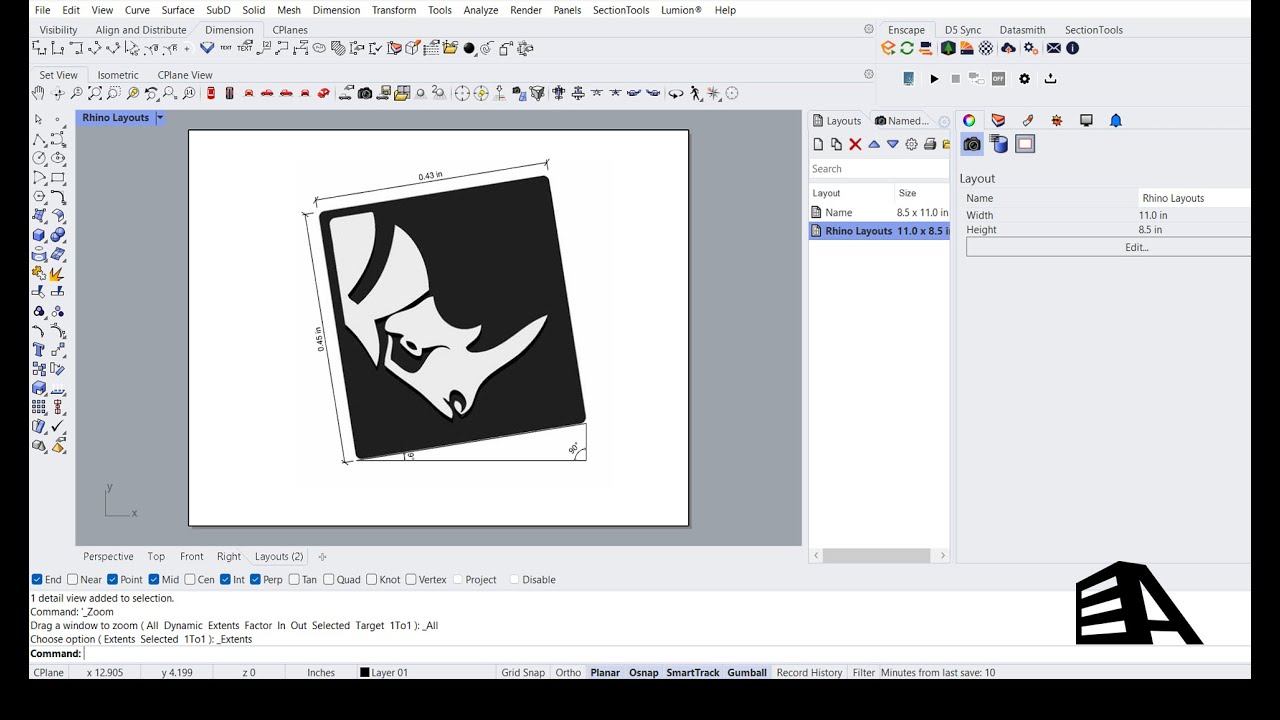1280x720 pixels.
Task: Add a new viewport tab with plus icon
Action: pyautogui.click(x=322, y=557)
